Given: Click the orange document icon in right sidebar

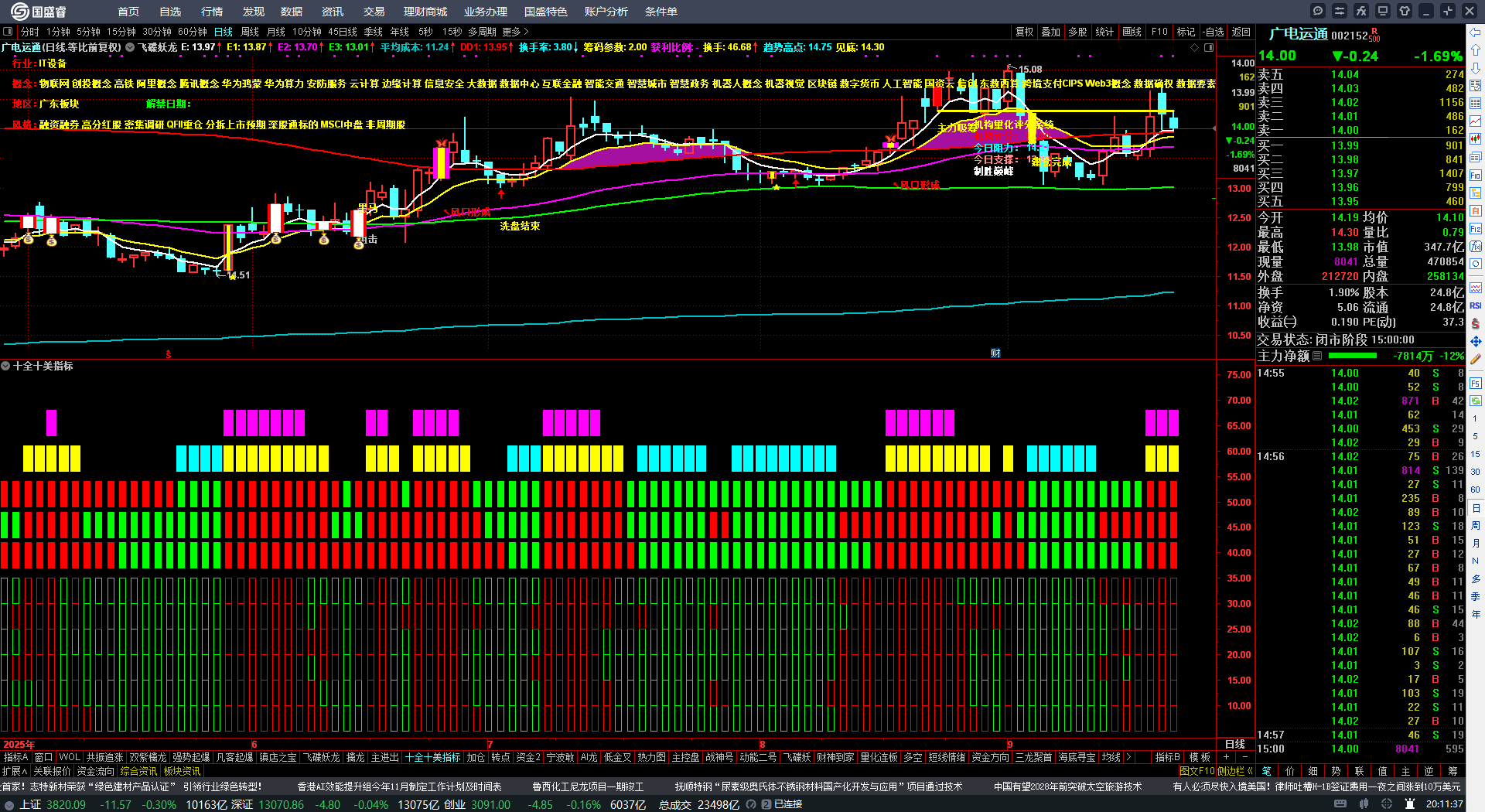Looking at the screenshot, I should [1476, 211].
